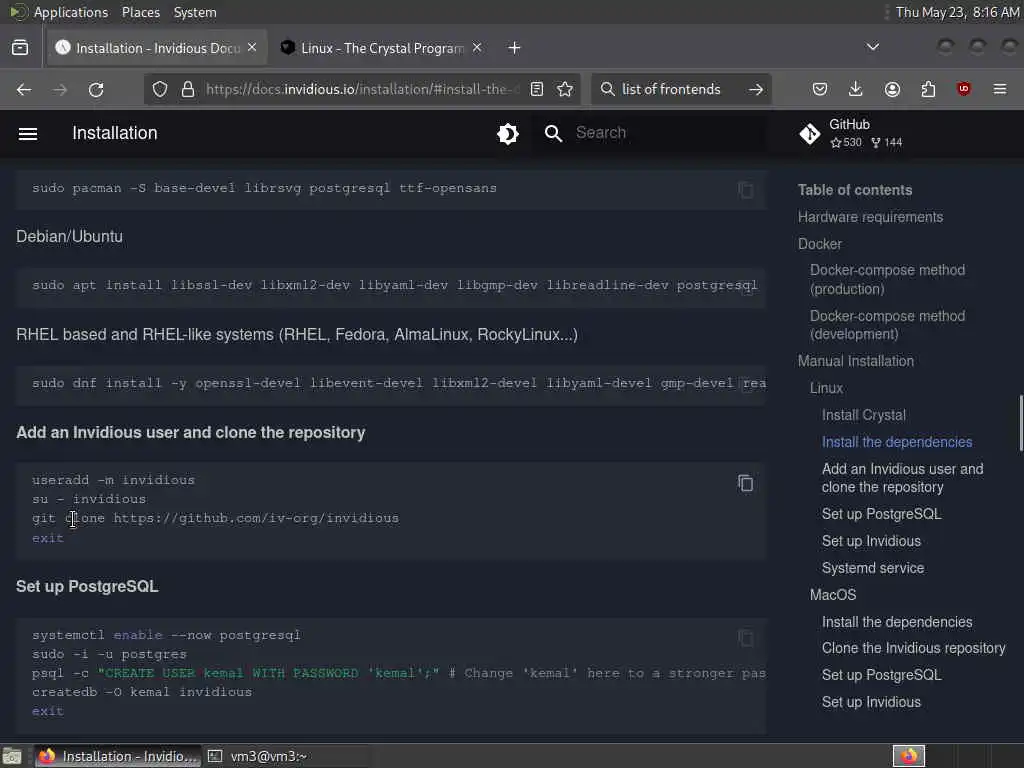Open the GitHub repository link
This screenshot has height=768, width=1024.
click(x=851, y=133)
